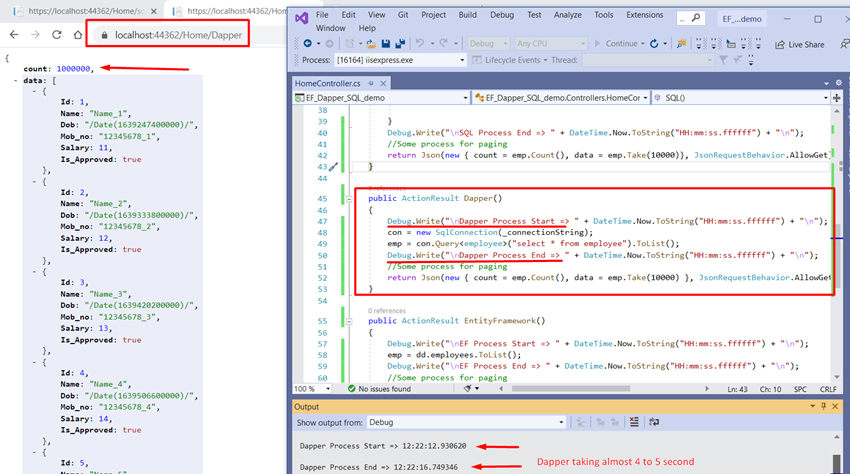The height and width of the screenshot is (474, 850).
Task: Open the Thread dropdown
Action: 648,60
